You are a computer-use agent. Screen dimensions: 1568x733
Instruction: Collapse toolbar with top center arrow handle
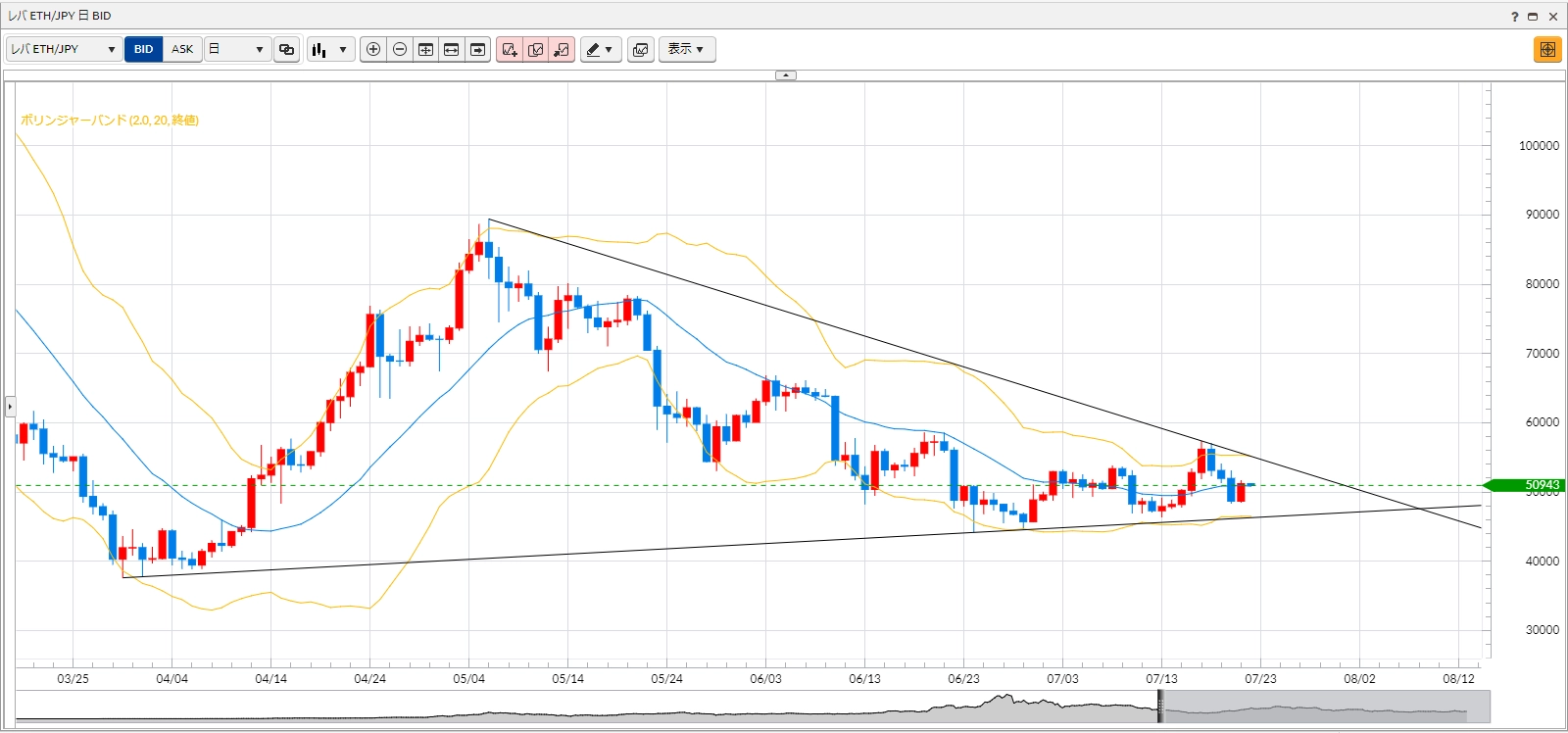[786, 75]
